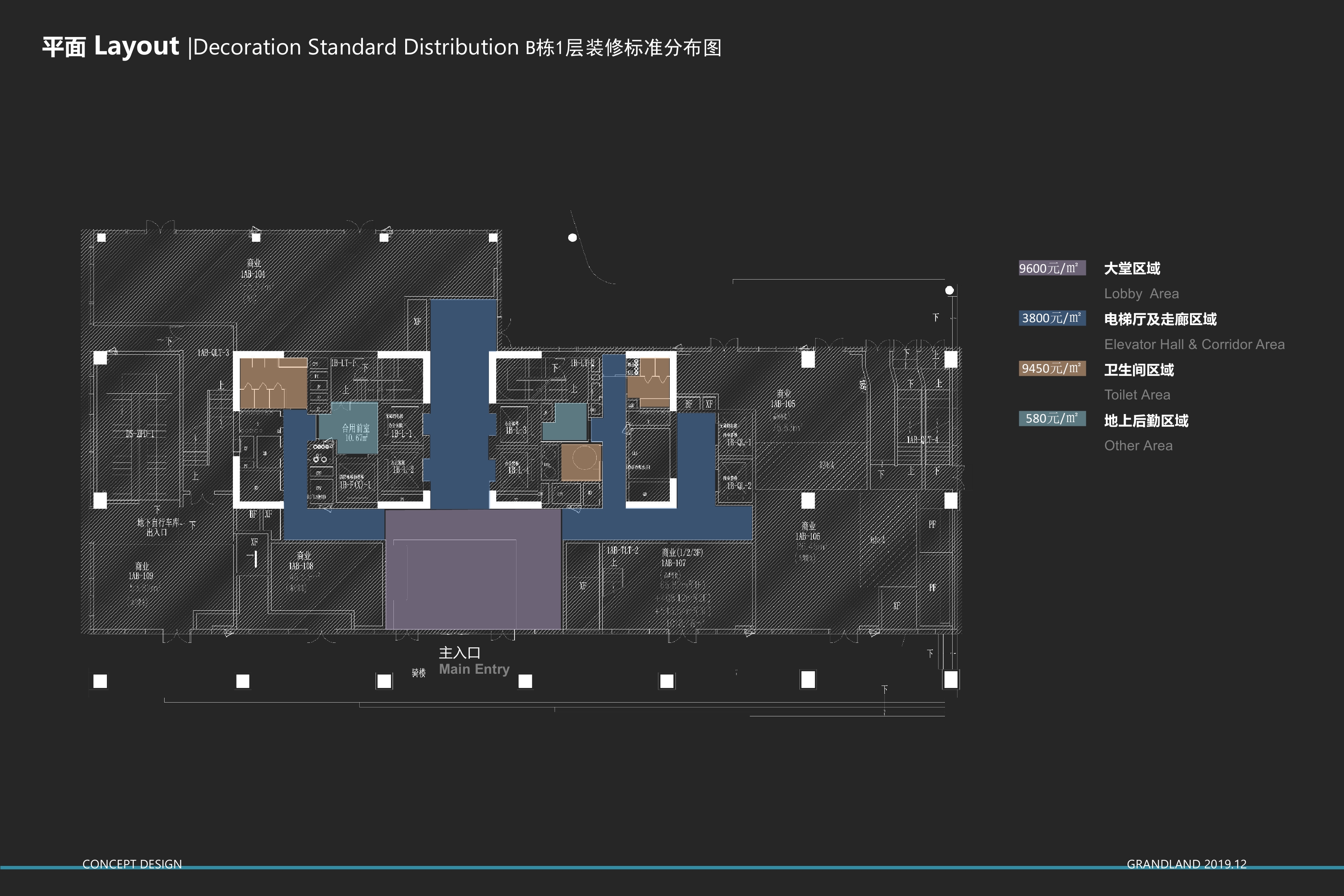
Task: Click the 商业 1AB-105 shop label
Action: click(x=783, y=399)
